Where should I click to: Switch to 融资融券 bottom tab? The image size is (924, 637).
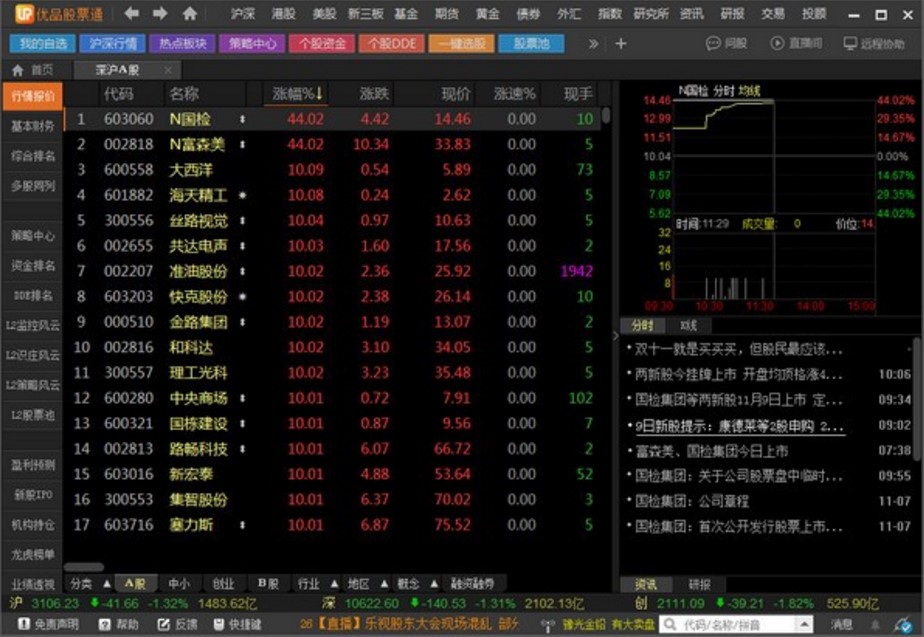point(472,584)
